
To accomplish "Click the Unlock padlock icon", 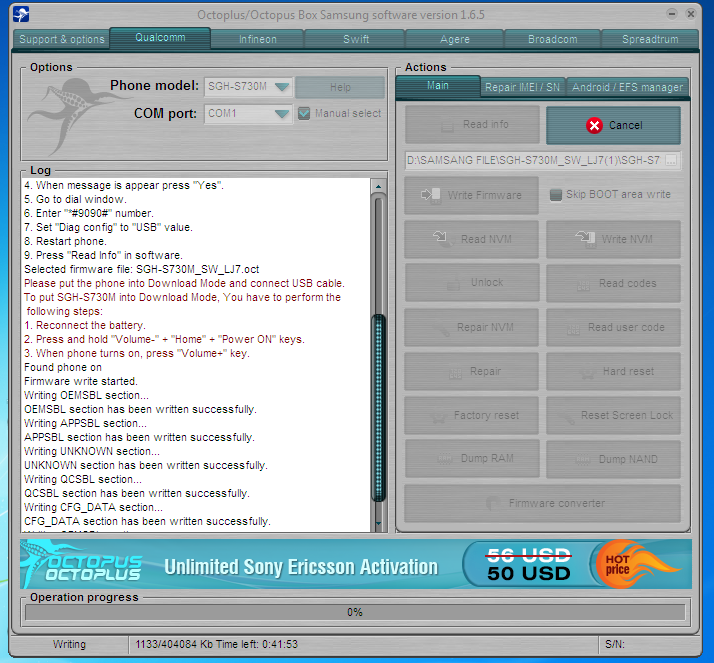I will (x=453, y=284).
